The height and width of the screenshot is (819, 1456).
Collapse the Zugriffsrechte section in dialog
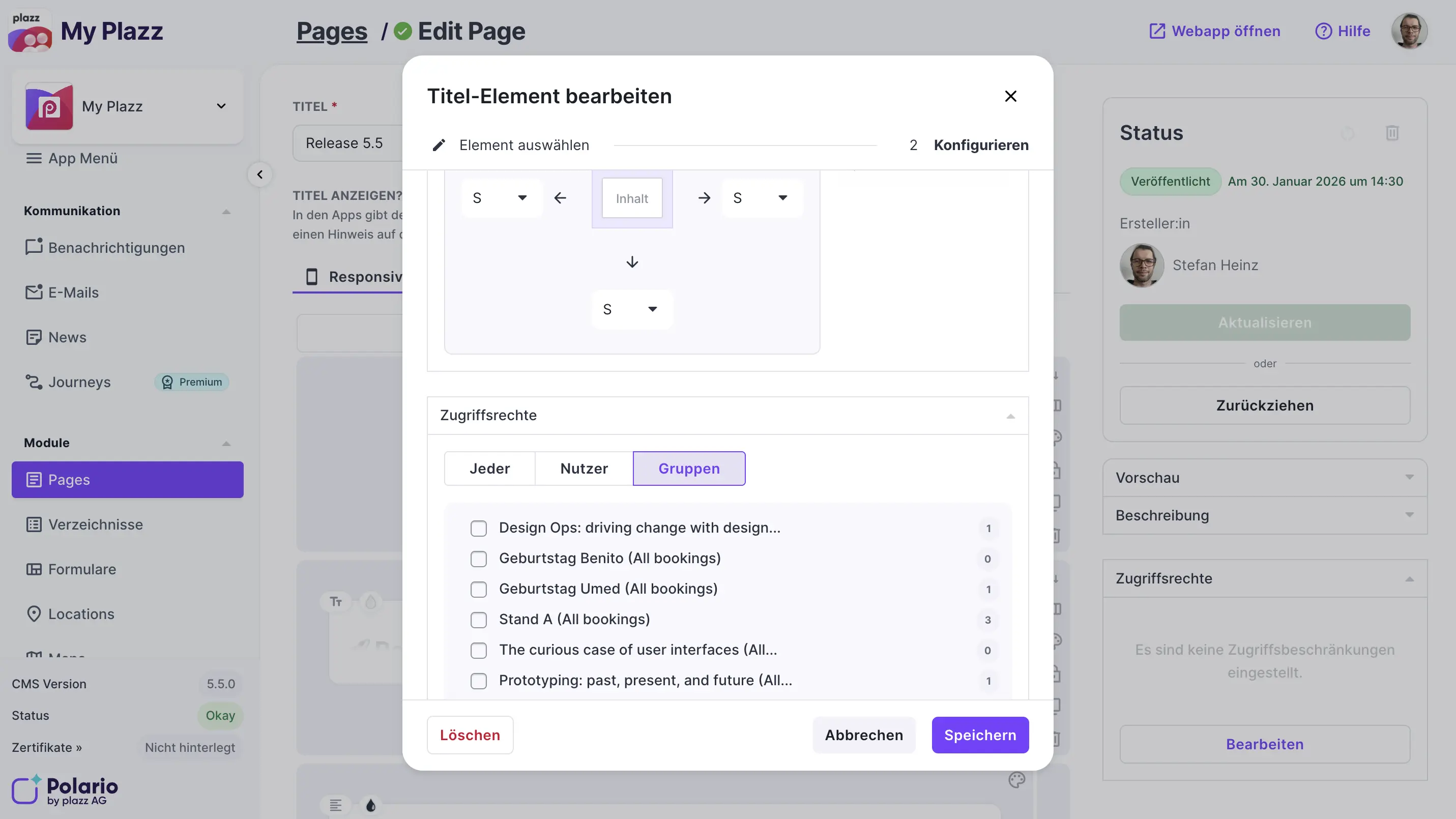click(x=1010, y=416)
